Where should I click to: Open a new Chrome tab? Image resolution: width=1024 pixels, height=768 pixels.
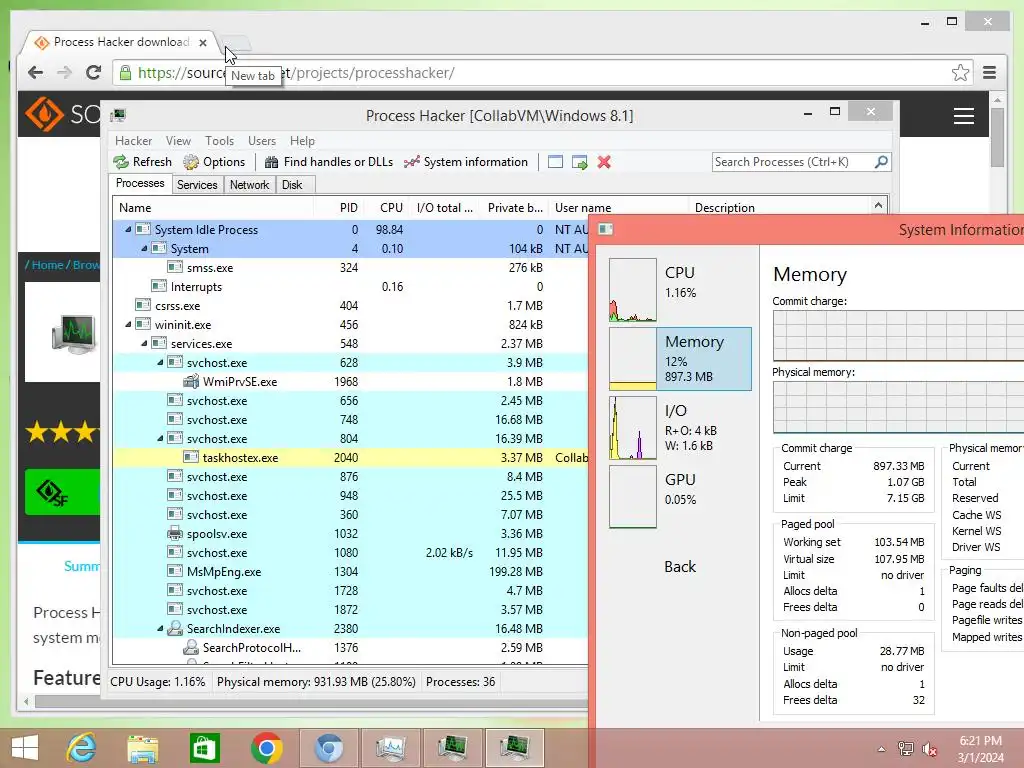pyautogui.click(x=236, y=42)
